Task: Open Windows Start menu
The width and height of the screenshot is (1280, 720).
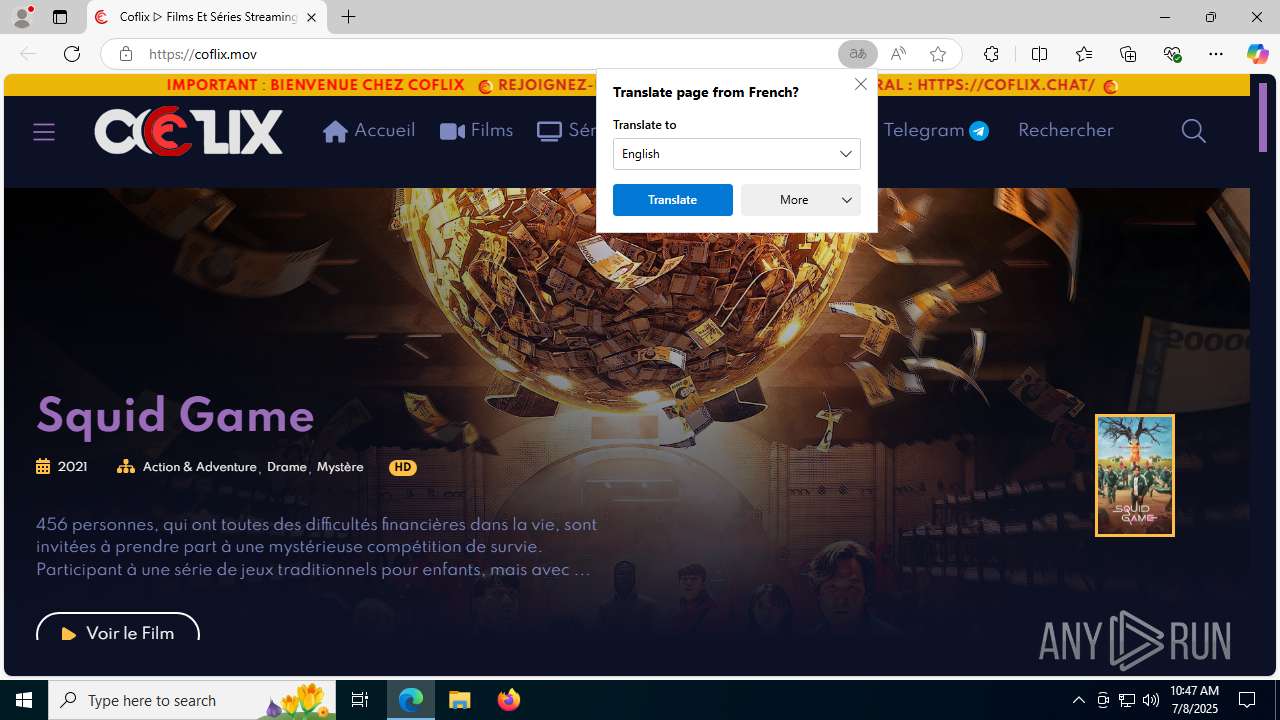Action: tap(24, 700)
